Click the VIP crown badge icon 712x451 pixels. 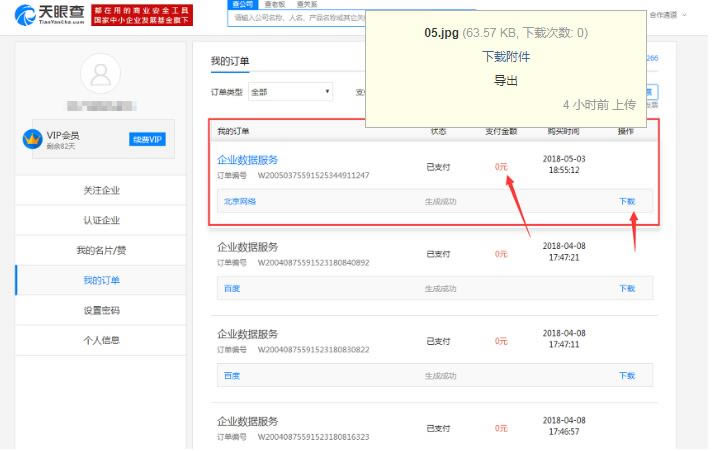tap(31, 140)
